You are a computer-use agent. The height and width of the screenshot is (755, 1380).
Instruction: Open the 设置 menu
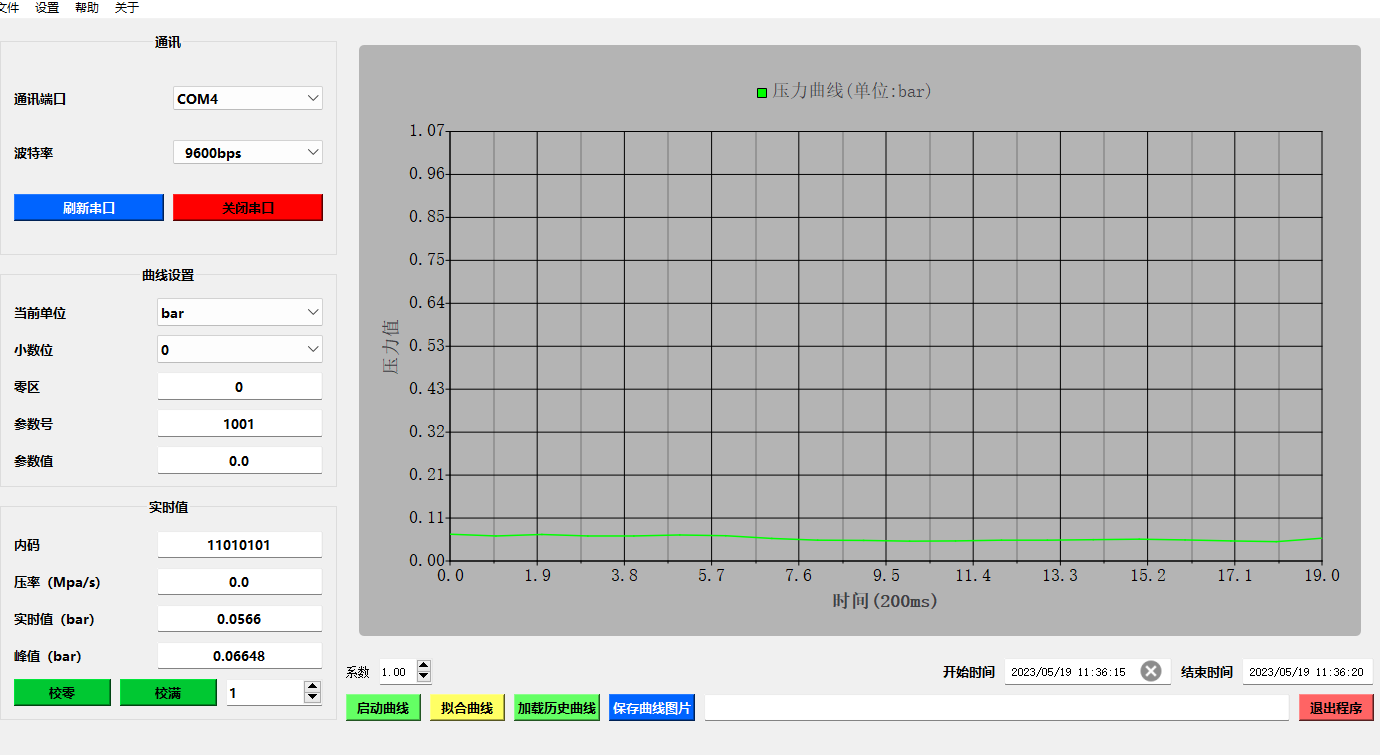47,7
